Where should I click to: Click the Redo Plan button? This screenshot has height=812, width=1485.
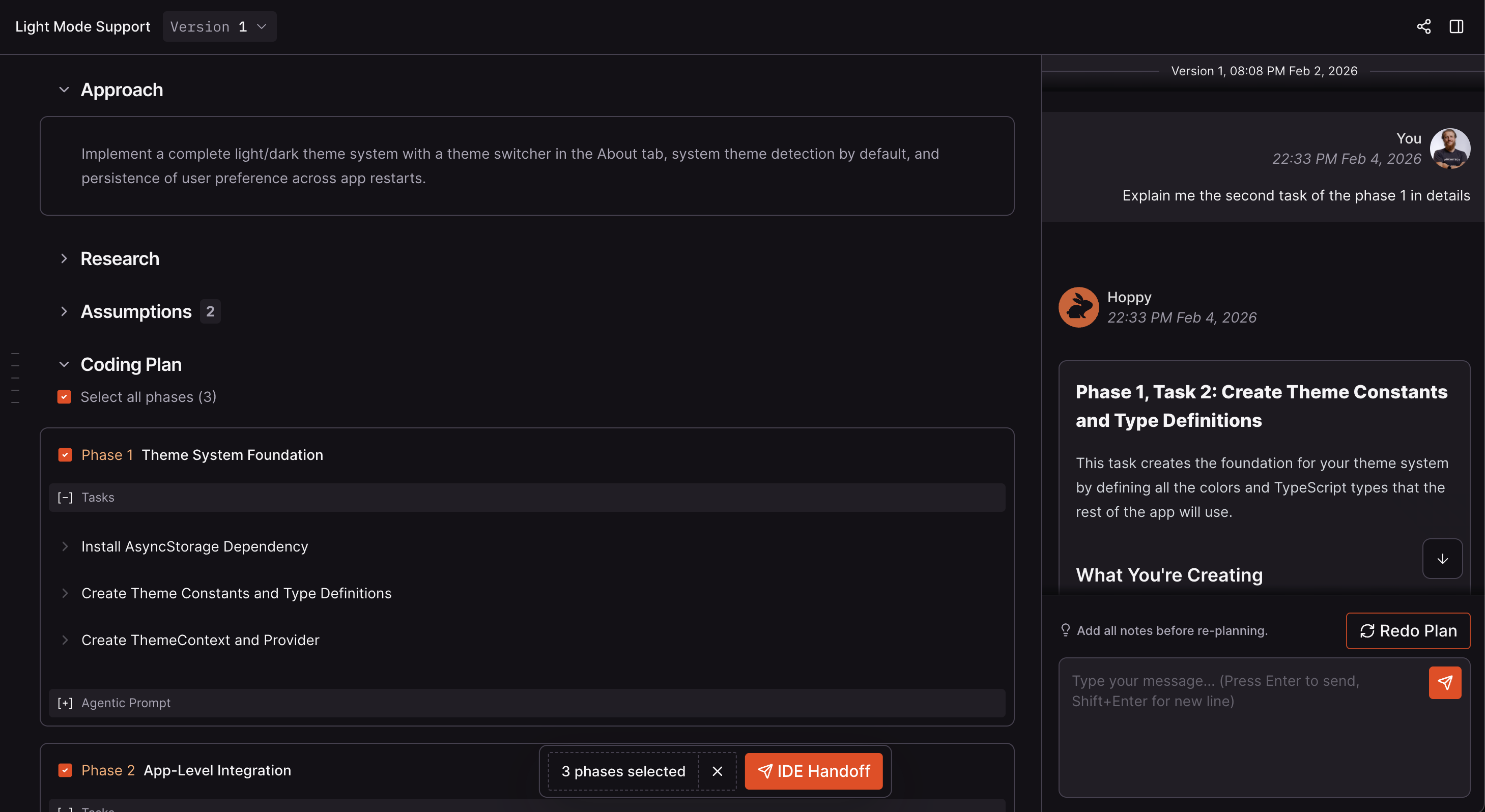pos(1408,630)
